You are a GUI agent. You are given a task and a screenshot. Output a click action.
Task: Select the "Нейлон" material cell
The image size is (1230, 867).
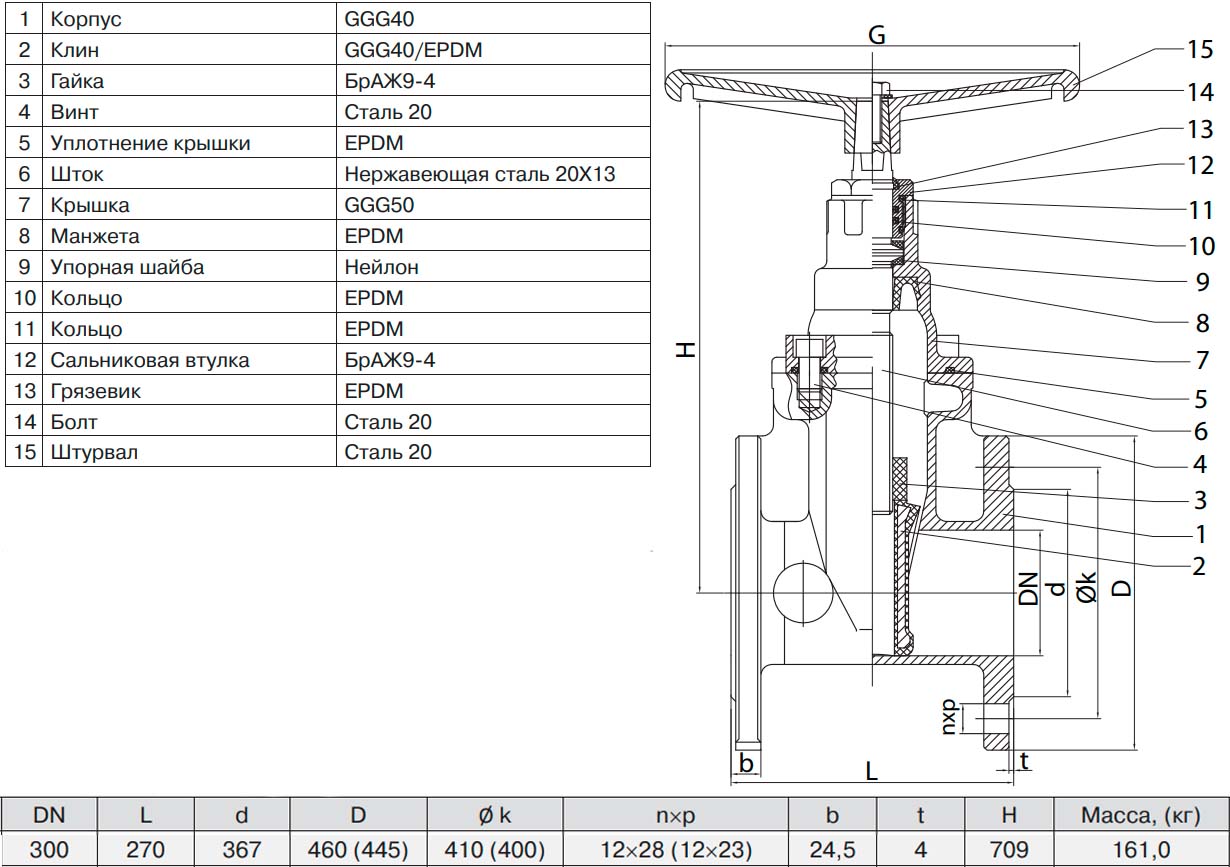[381, 267]
